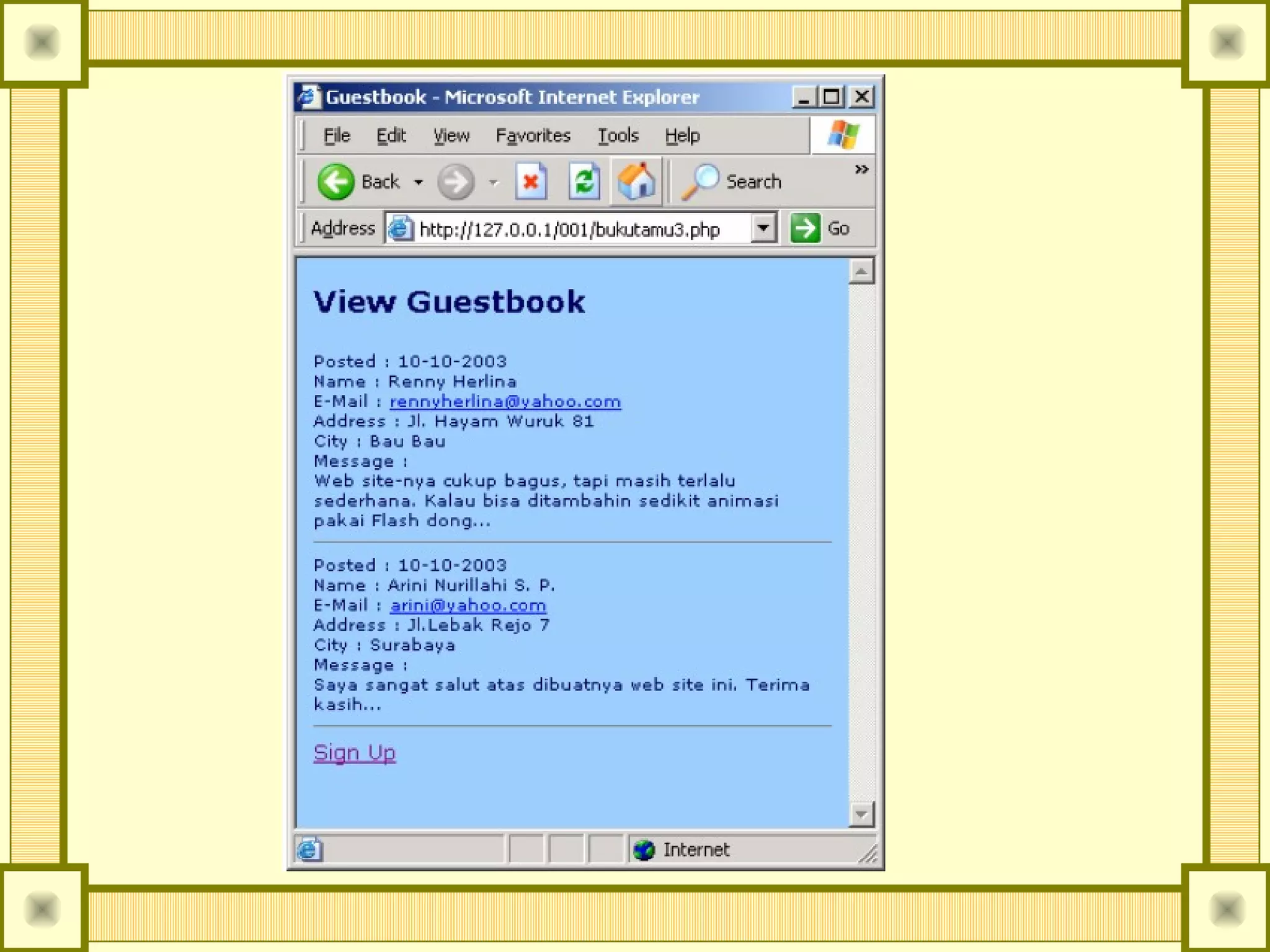
Task: Click the green Go button
Action: [x=820, y=228]
